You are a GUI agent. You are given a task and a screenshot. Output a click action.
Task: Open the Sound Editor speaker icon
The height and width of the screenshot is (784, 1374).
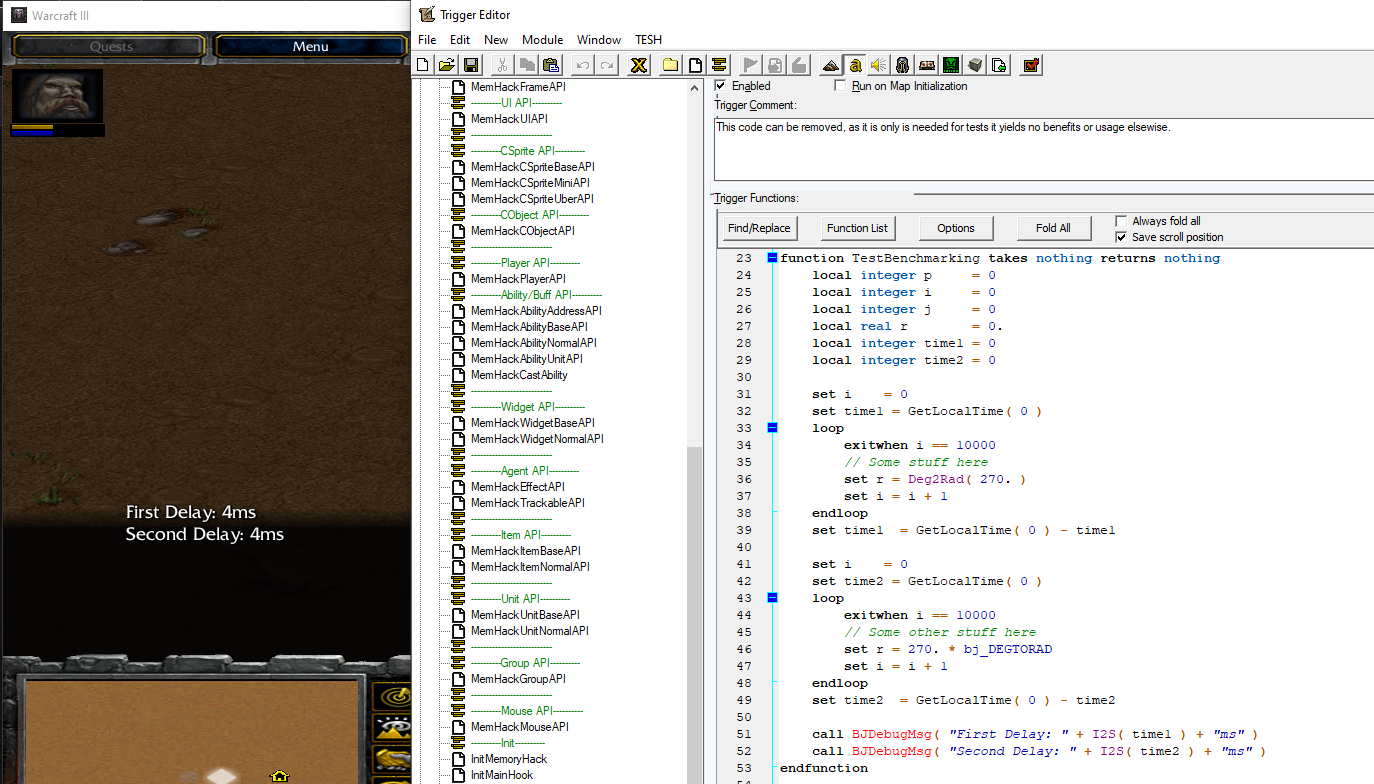[879, 65]
